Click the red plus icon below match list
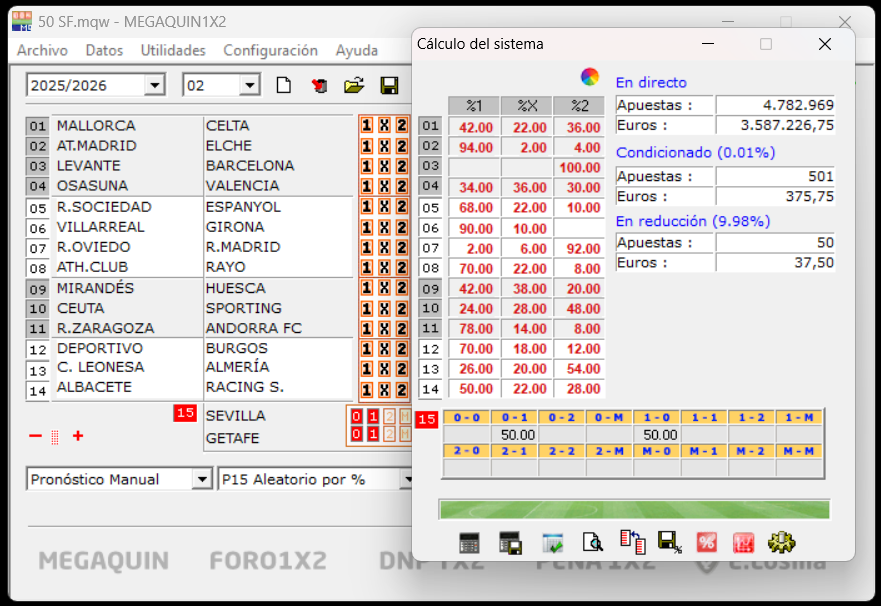 (x=78, y=436)
